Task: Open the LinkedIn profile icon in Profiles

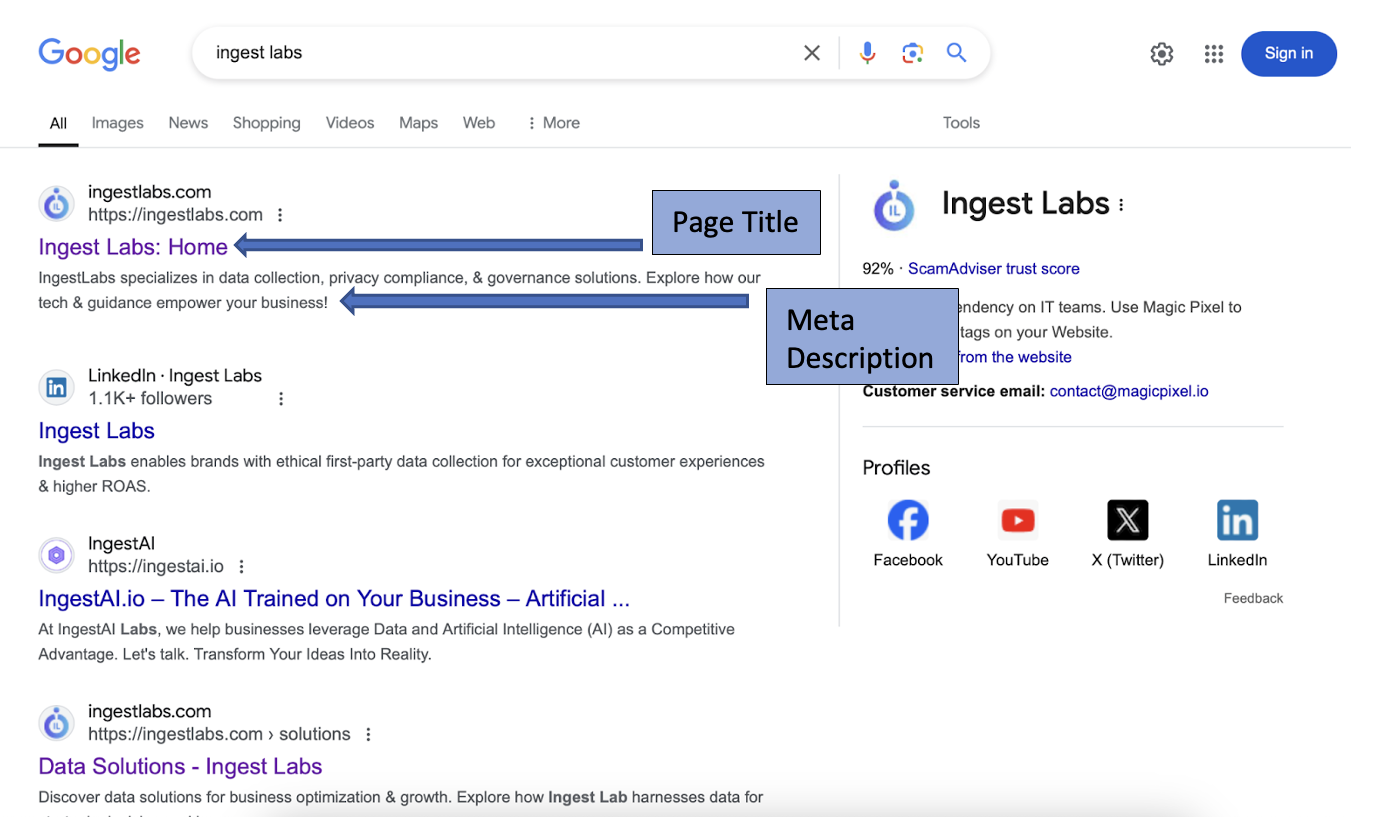Action: click(1237, 520)
